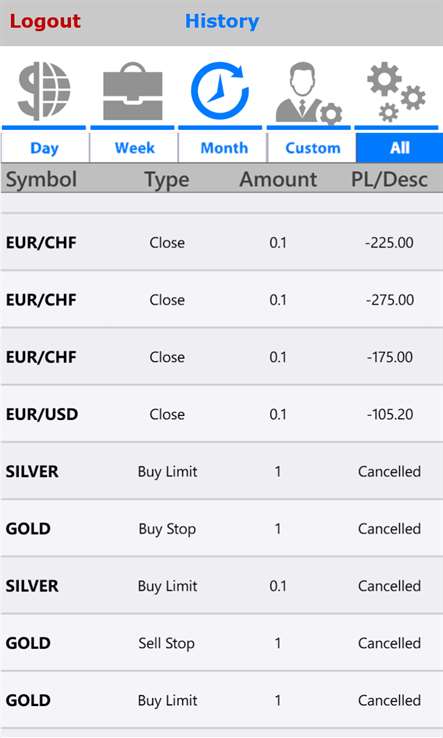This screenshot has height=738, width=443.
Task: Open the account manager person icon
Action: [308, 93]
